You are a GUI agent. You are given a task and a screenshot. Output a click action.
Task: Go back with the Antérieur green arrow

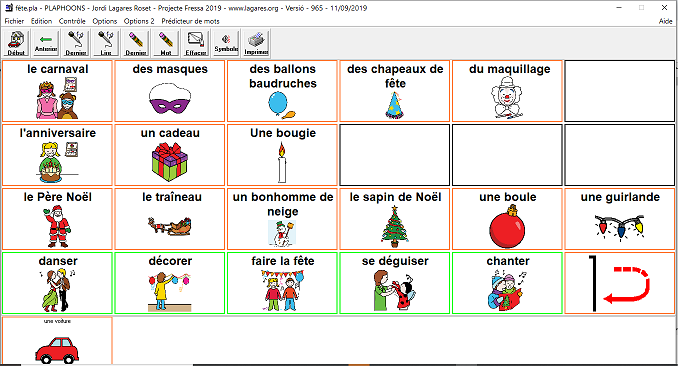pyautogui.click(x=46, y=43)
